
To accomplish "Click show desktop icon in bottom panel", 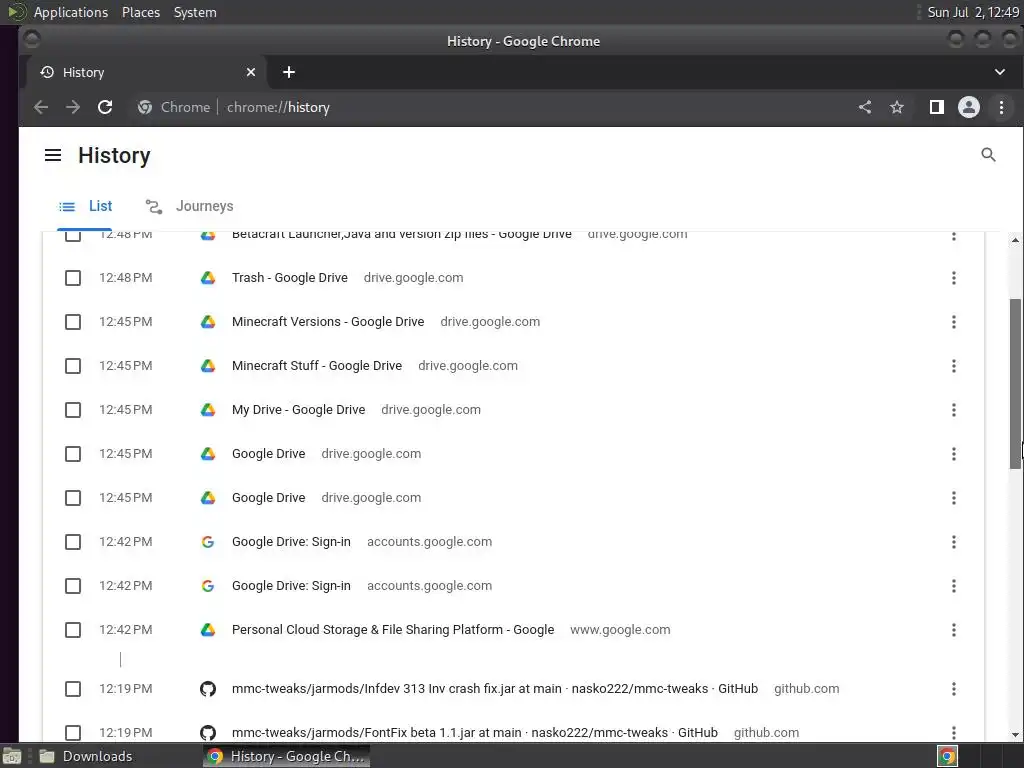I will (12, 756).
